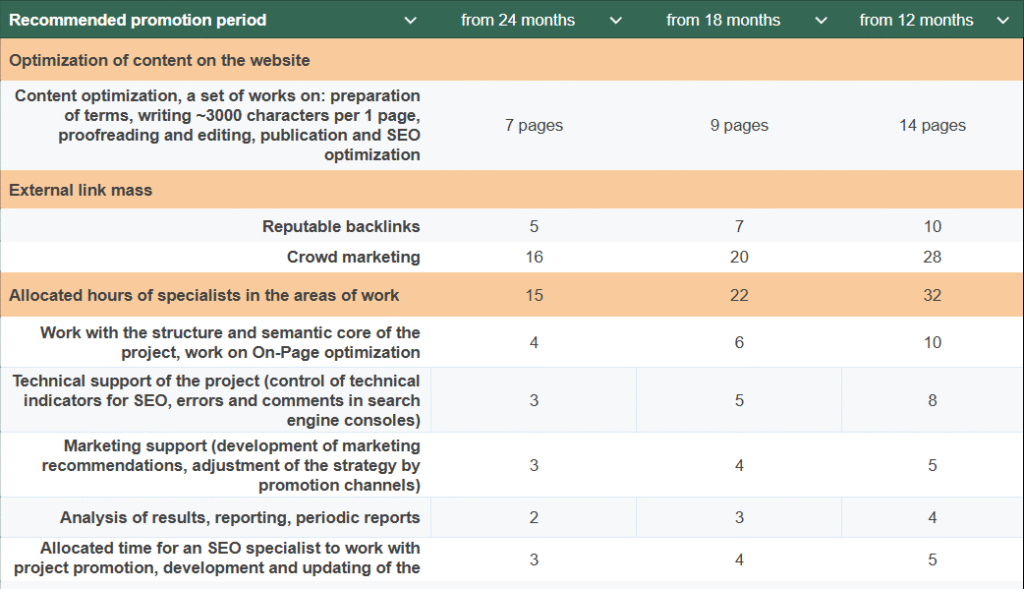1024x589 pixels.
Task: Click the 7 pages cell
Action: tap(533, 125)
